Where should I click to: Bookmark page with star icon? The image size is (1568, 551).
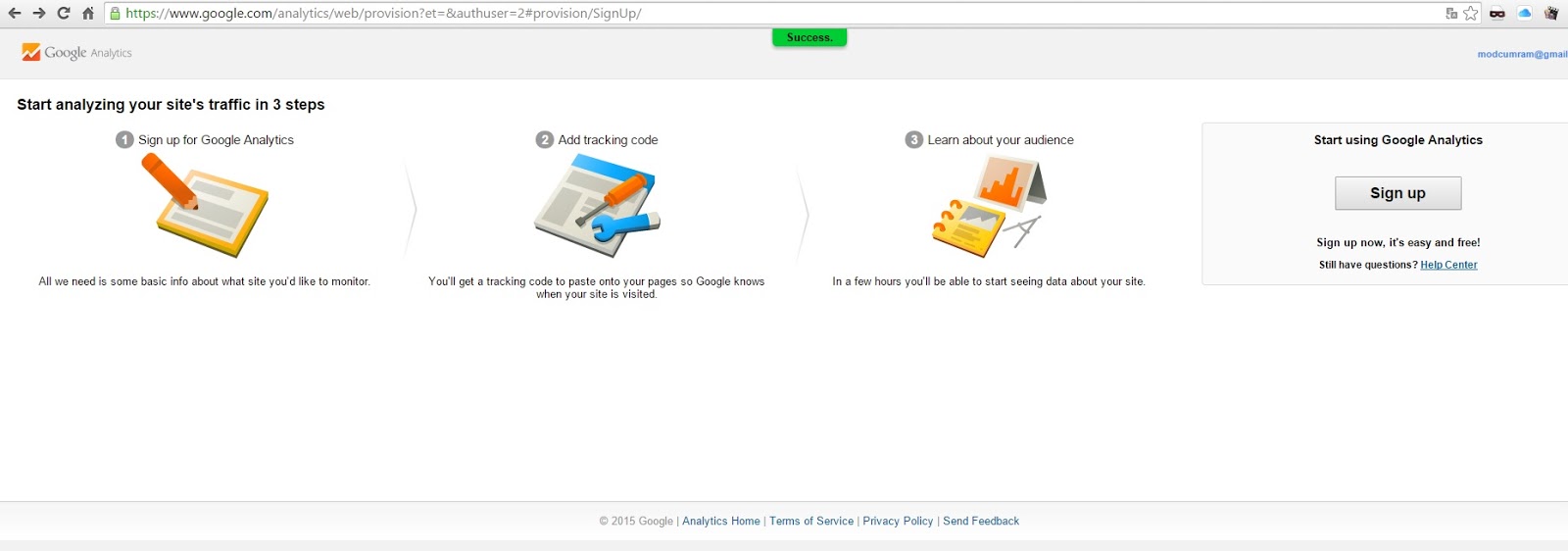1471,14
